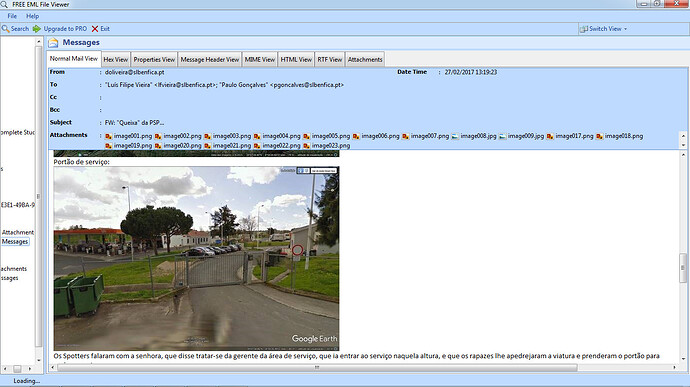The height and width of the screenshot is (387, 690).
Task: Click the Search magnifier icon
Action: coord(5,29)
